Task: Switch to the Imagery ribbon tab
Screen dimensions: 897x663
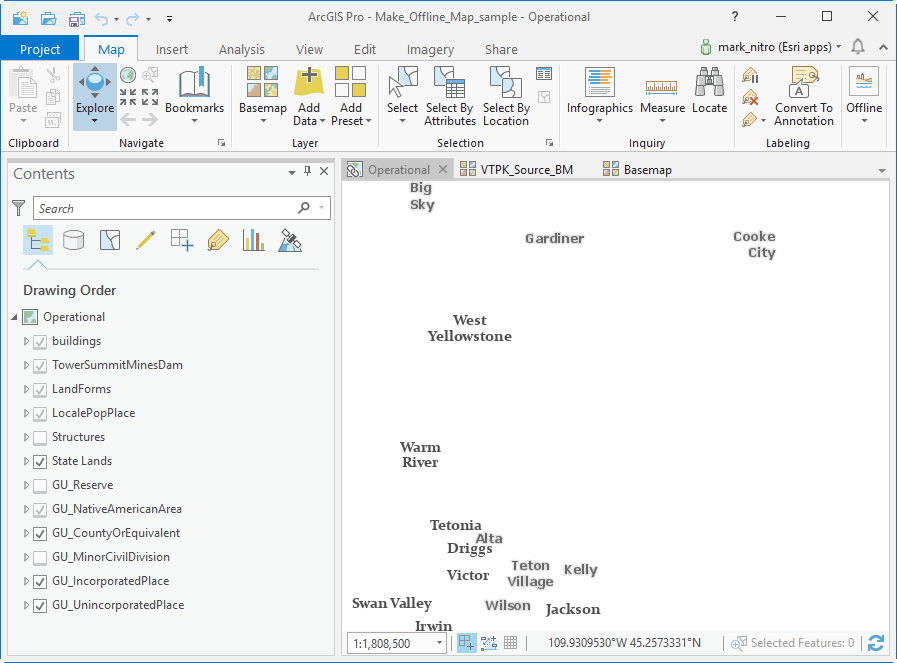Action: [x=430, y=49]
